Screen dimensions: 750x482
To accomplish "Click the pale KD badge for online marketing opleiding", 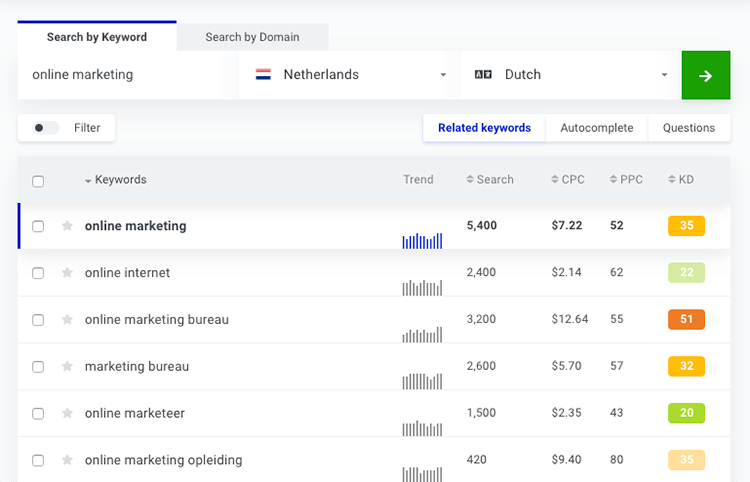I will pos(686,460).
